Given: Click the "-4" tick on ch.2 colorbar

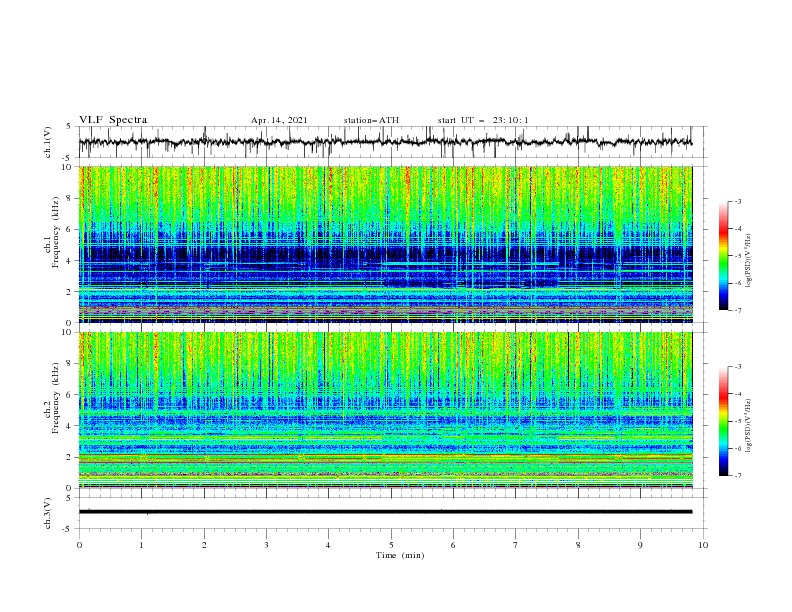Looking at the screenshot, I should 737,394.
